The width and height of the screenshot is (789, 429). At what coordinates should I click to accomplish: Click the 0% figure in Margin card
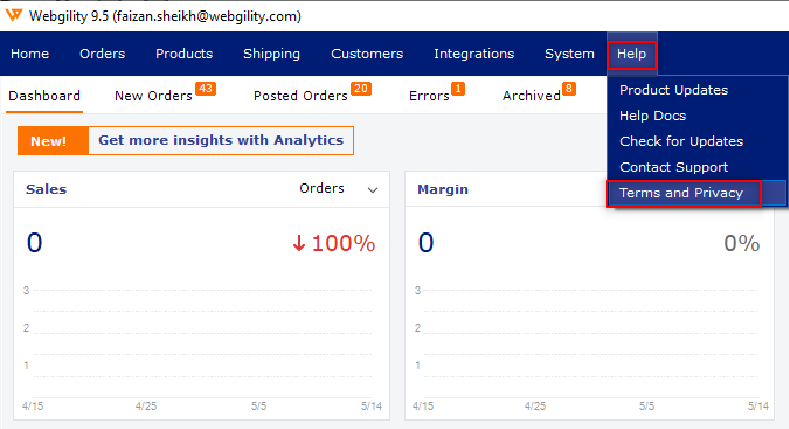click(x=742, y=243)
